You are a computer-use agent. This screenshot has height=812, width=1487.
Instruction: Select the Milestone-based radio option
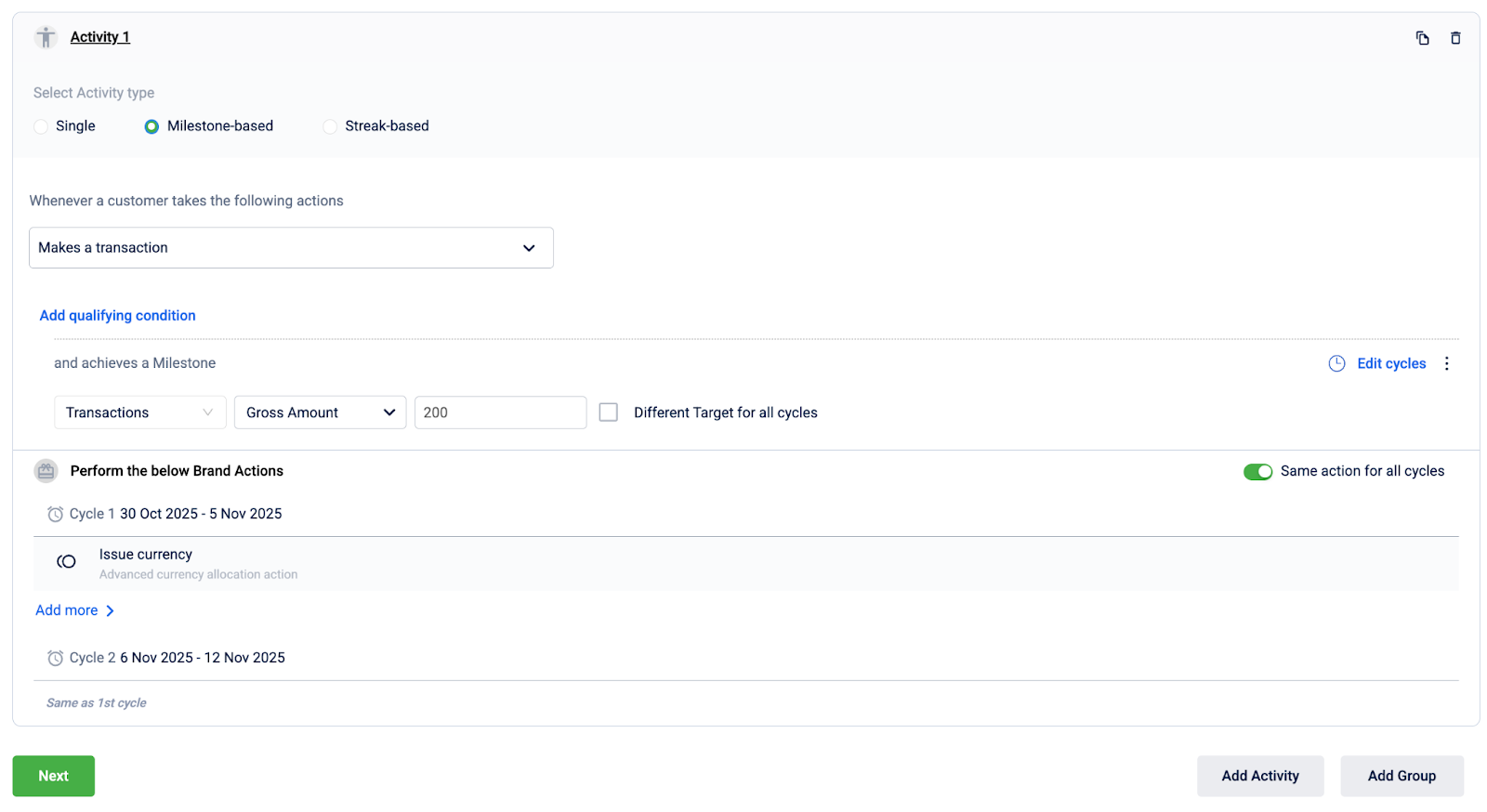pos(151,126)
